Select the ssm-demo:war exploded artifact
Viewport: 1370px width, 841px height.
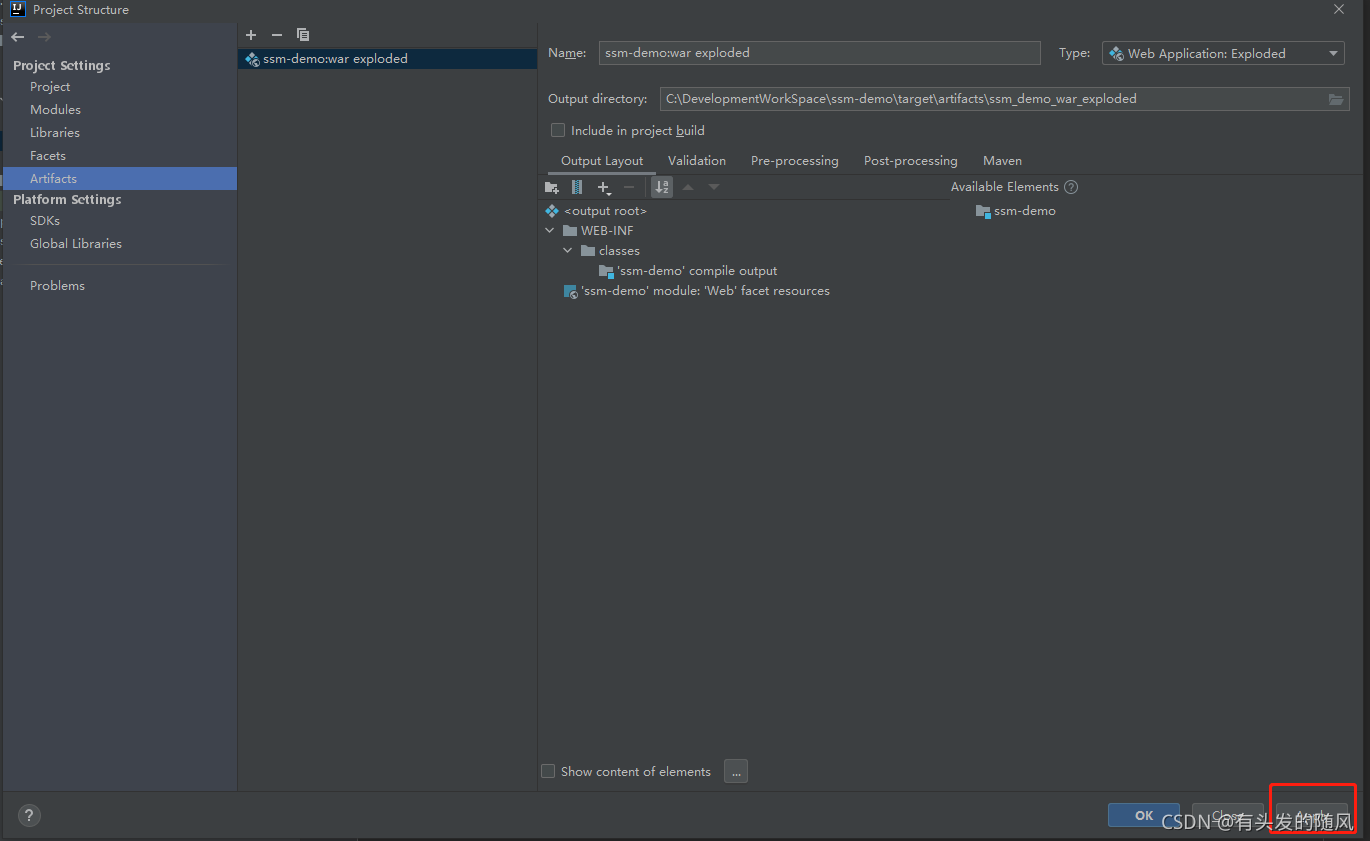point(388,59)
